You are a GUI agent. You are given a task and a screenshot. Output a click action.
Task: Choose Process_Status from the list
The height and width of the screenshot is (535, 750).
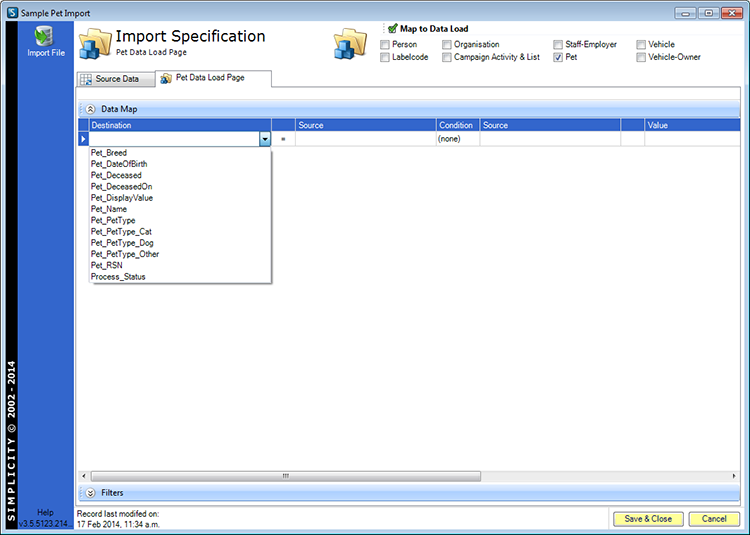click(x=180, y=277)
